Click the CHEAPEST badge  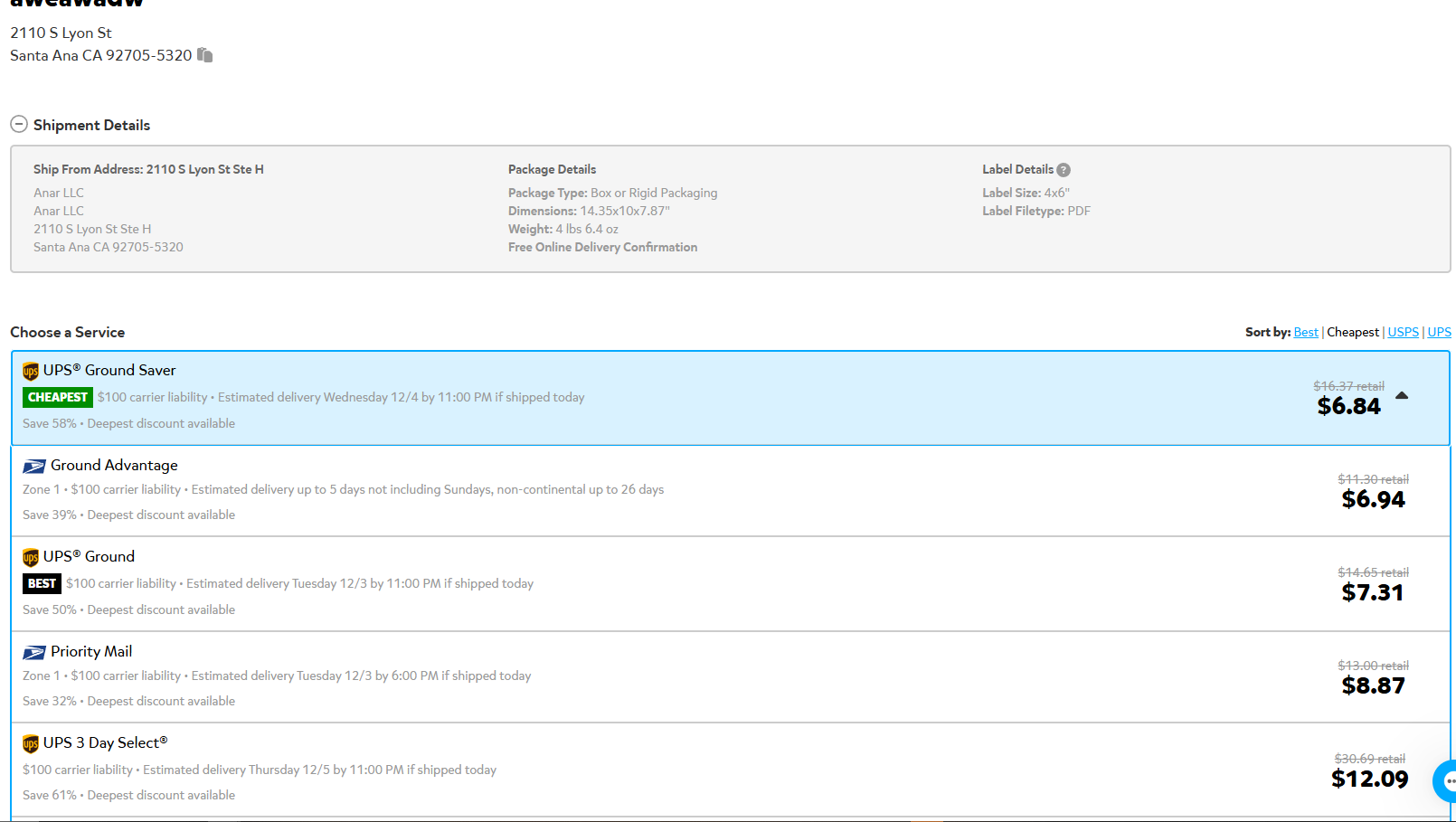(x=58, y=397)
